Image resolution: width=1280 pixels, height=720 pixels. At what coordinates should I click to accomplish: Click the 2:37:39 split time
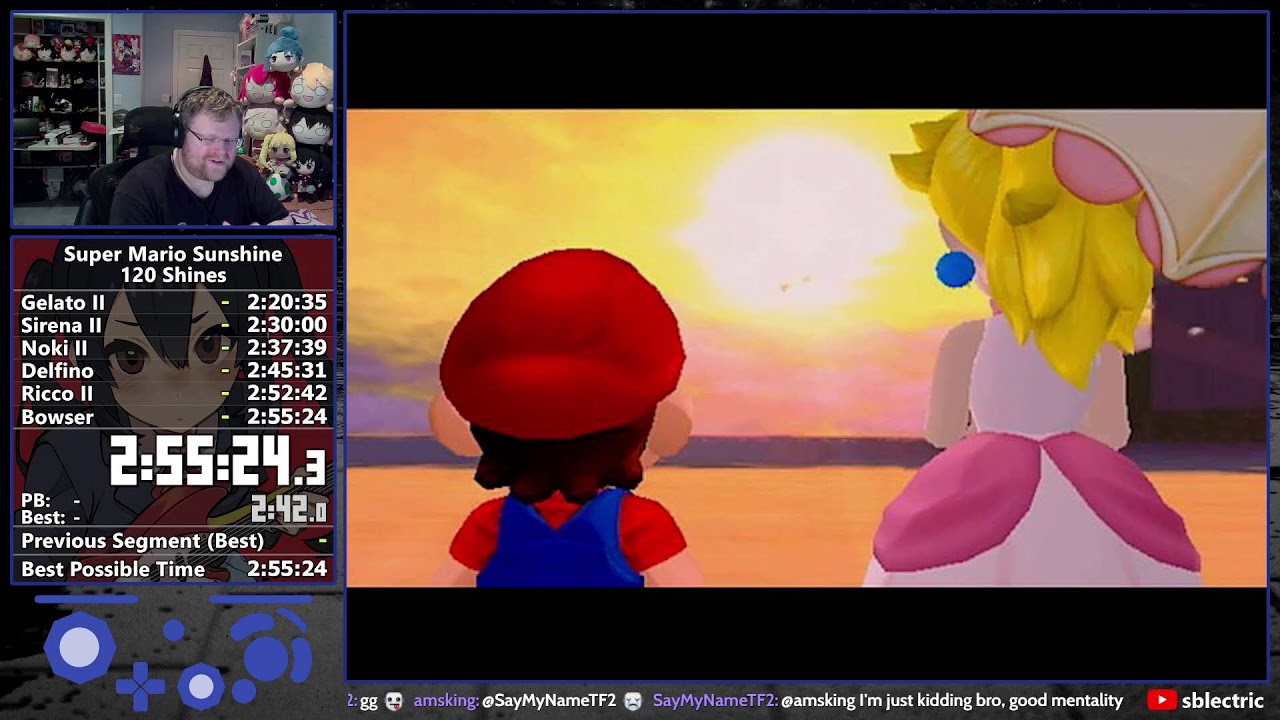pos(287,348)
